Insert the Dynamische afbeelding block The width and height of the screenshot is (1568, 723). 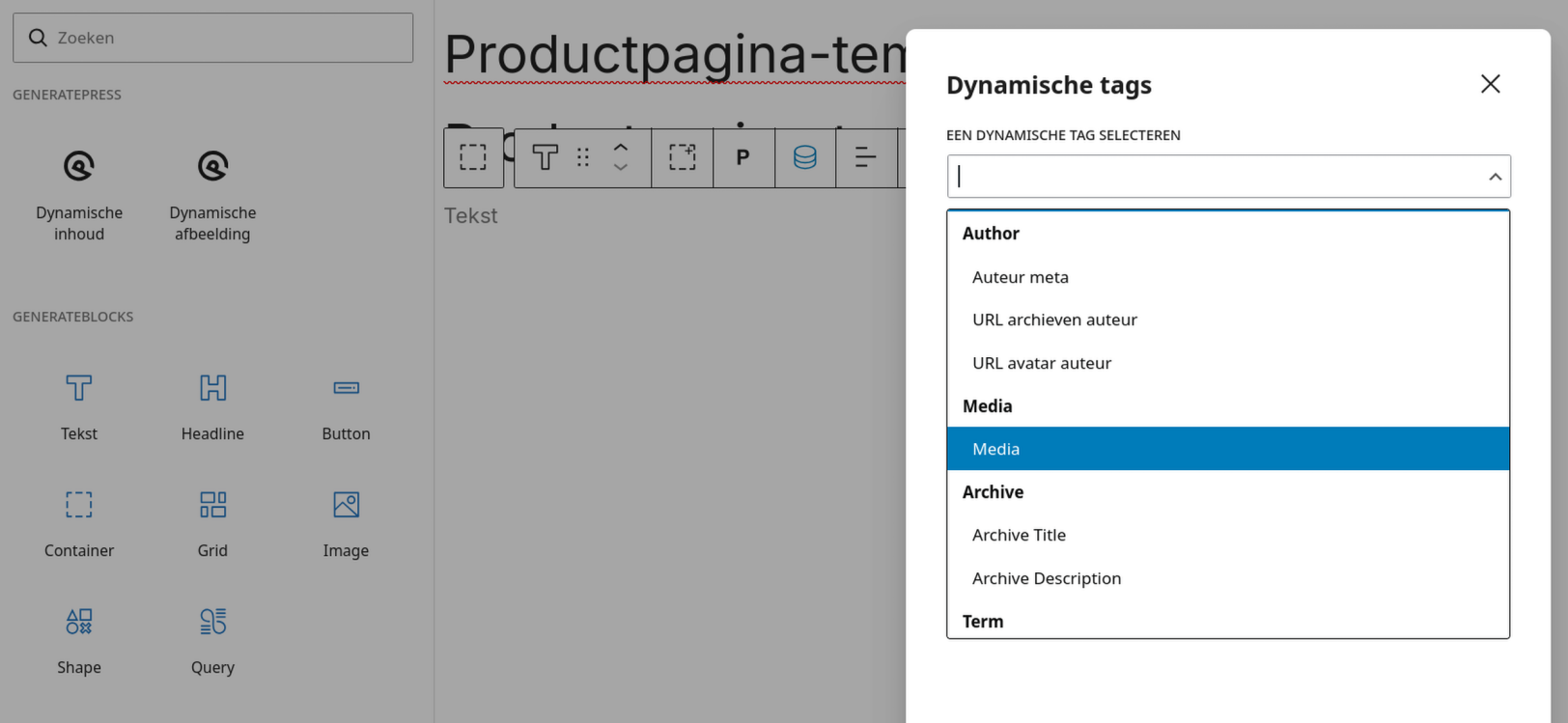tap(212, 193)
